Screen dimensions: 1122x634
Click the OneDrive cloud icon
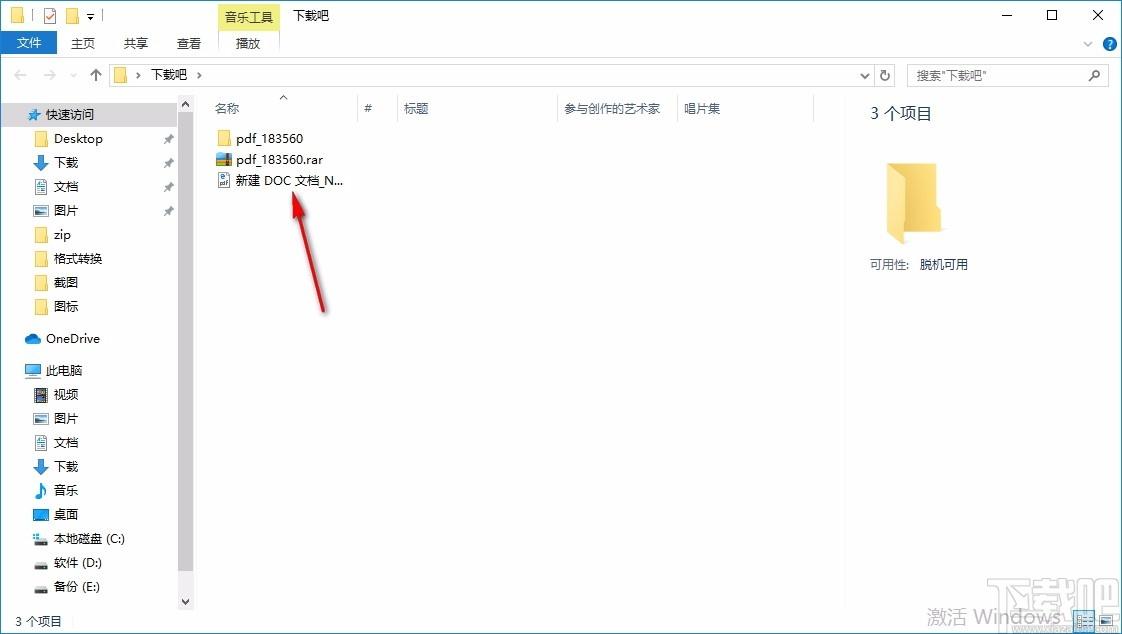(x=33, y=338)
